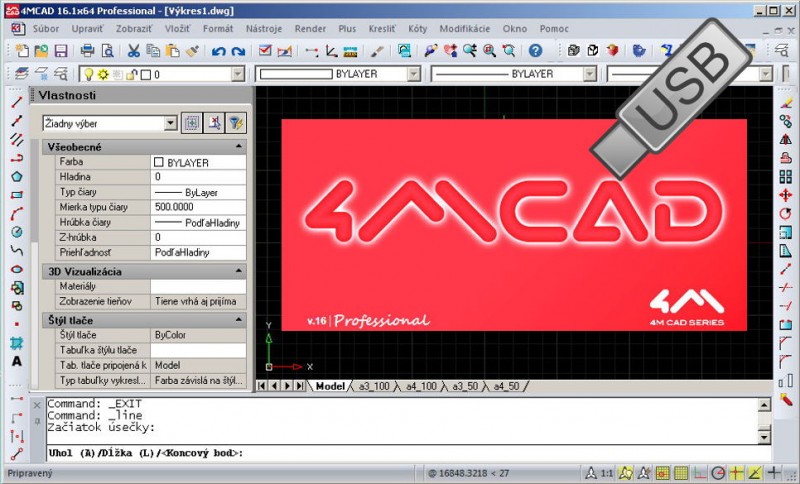Image resolution: width=800 pixels, height=484 pixels.
Task: Select the Circle draw tool
Action: click(x=17, y=232)
